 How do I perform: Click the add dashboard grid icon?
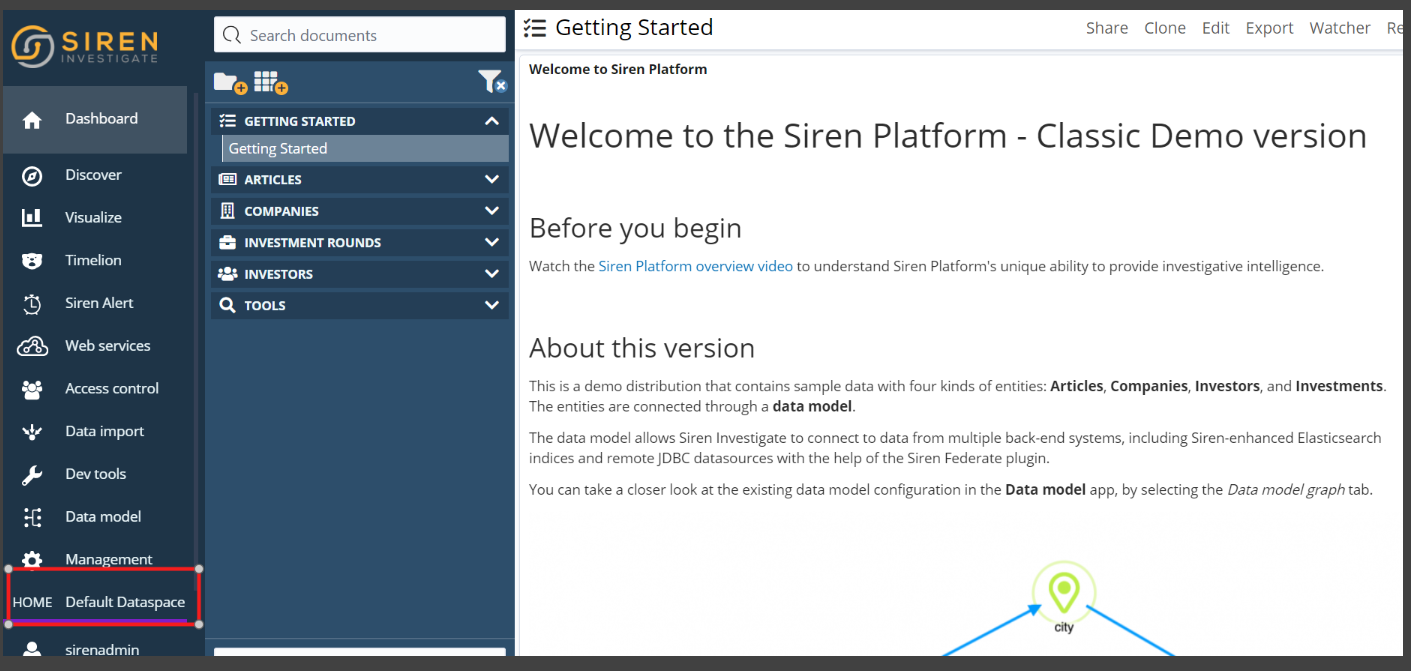270,83
